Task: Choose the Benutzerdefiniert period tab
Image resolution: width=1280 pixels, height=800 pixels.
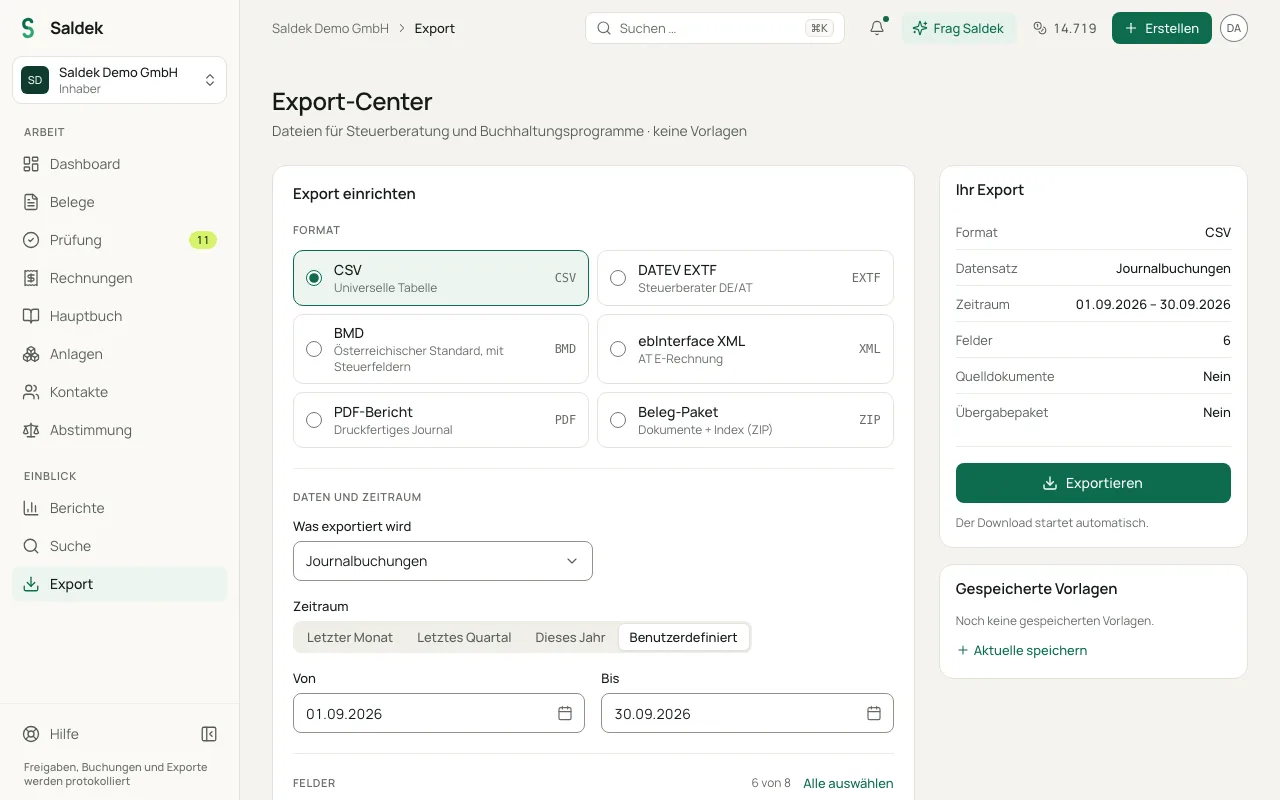Action: [x=683, y=637]
